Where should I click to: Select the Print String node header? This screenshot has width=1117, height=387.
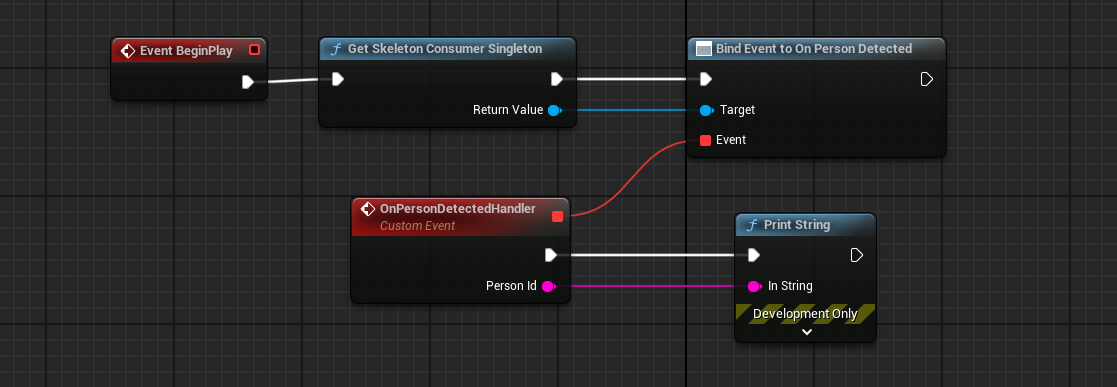tap(805, 225)
